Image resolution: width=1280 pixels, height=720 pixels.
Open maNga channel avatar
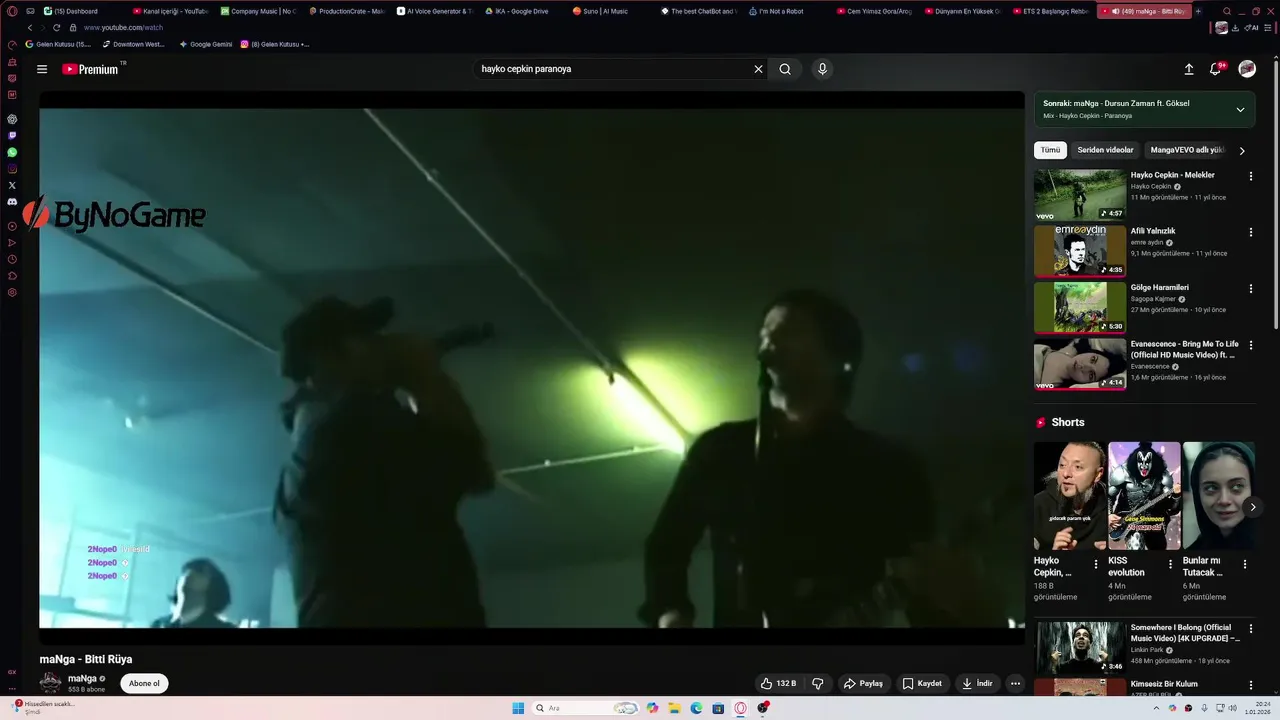point(50,683)
